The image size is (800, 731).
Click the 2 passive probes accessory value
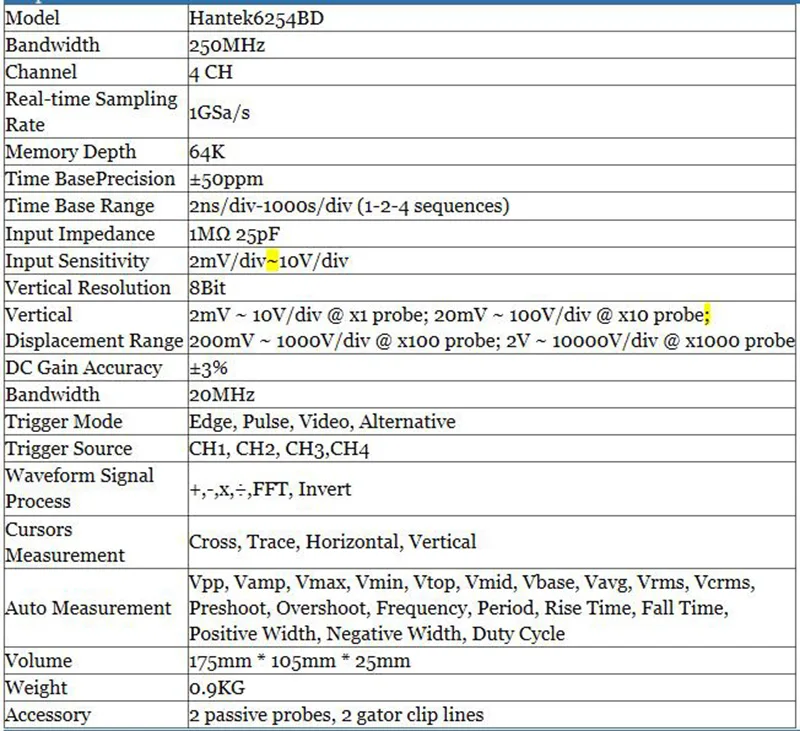pos(336,715)
